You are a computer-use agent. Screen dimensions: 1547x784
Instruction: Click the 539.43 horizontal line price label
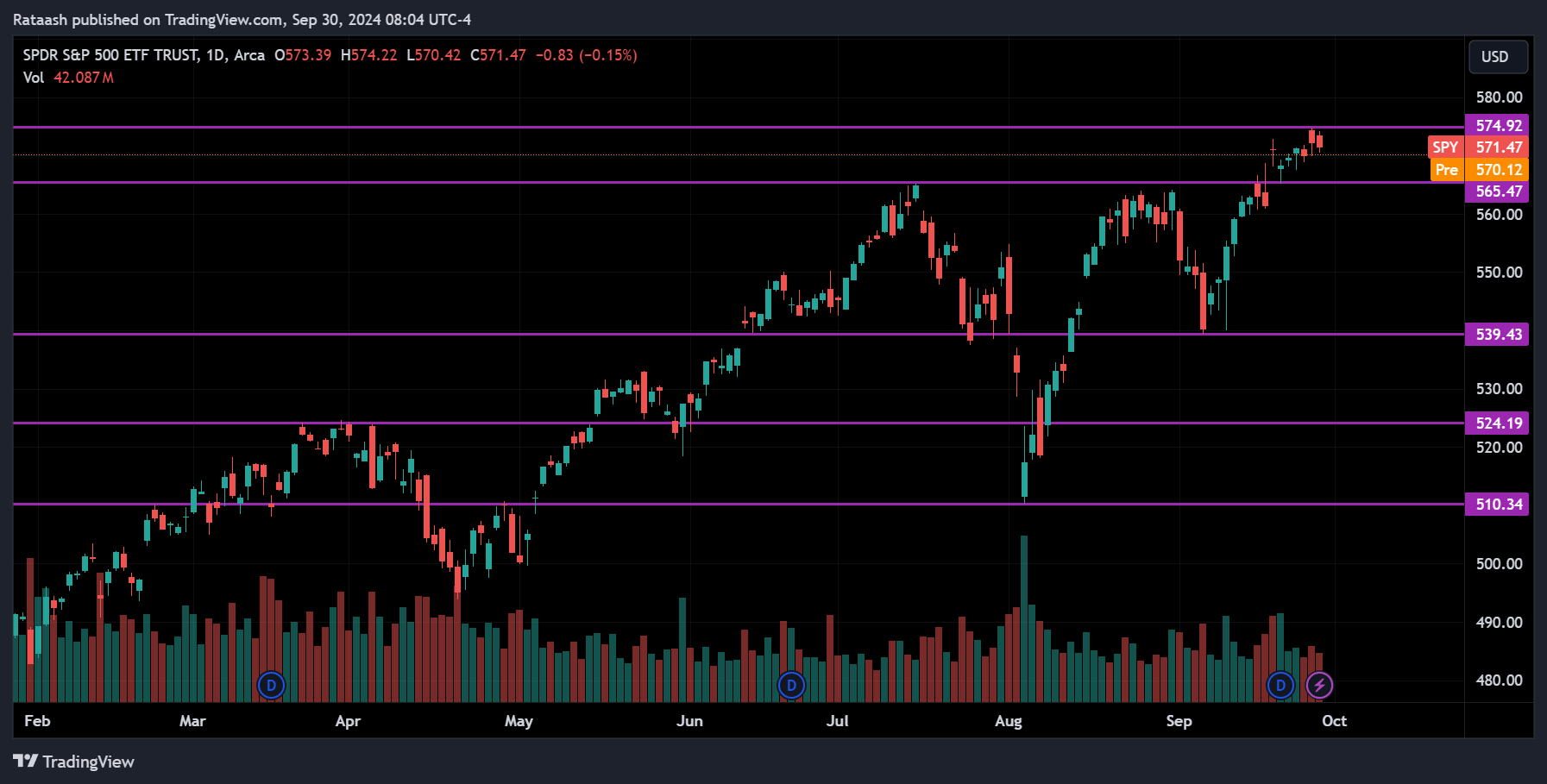point(1497,334)
